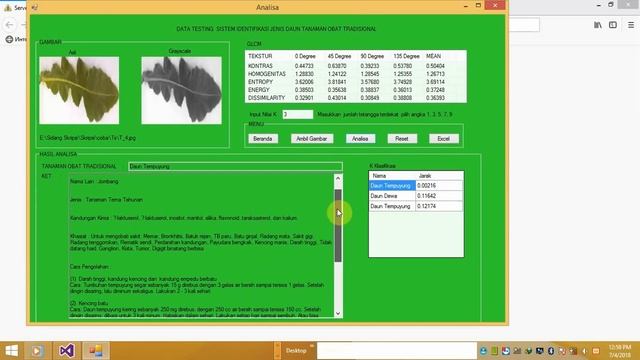Screen dimensions: 640x360
Task: Click the Jarak column header
Action: (425, 176)
